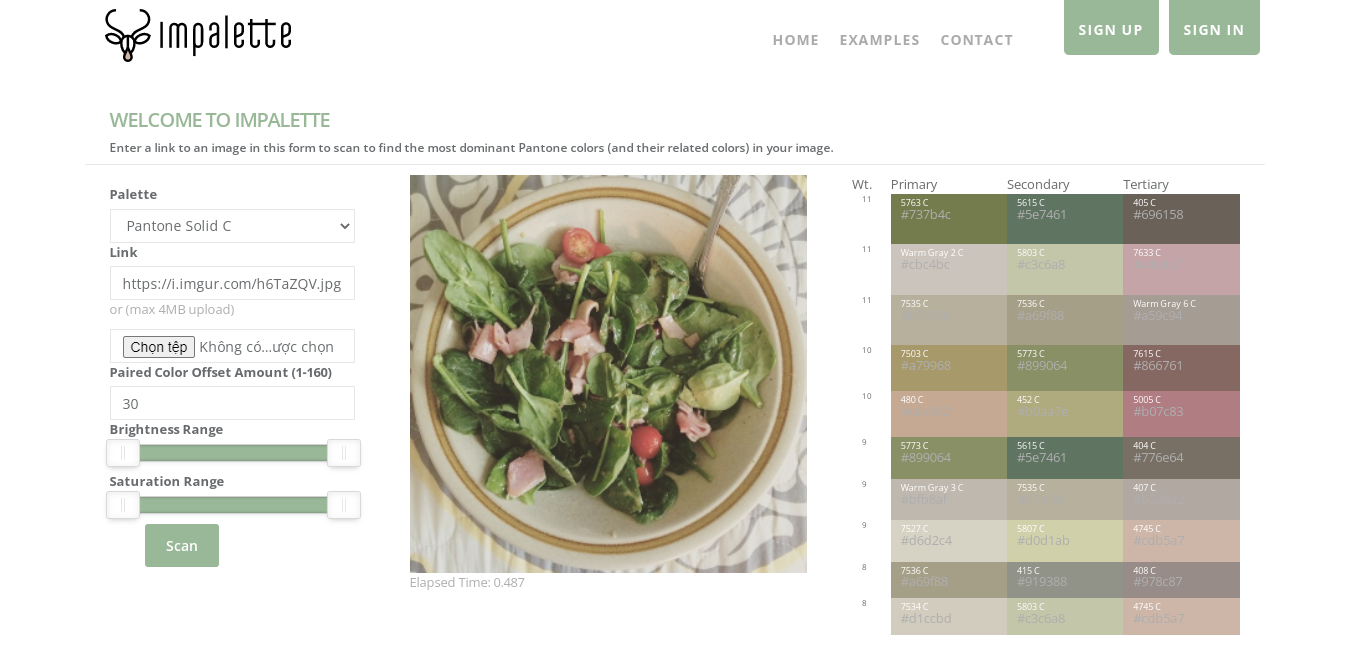Click the Paired Color Offset Amount field
Viewport: 1346px width, 655px height.
point(232,403)
